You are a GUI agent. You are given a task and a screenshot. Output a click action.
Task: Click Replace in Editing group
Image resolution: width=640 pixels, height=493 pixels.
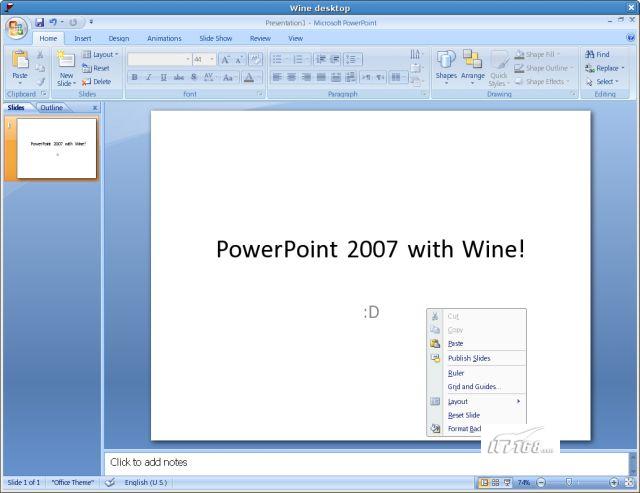coord(605,68)
